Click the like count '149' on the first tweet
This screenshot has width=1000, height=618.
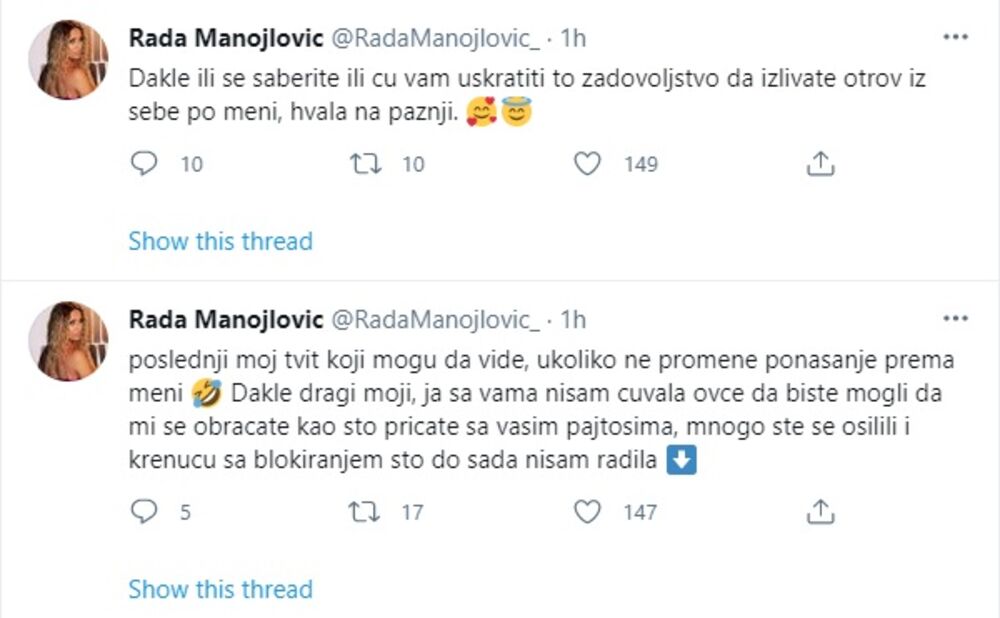click(x=640, y=163)
